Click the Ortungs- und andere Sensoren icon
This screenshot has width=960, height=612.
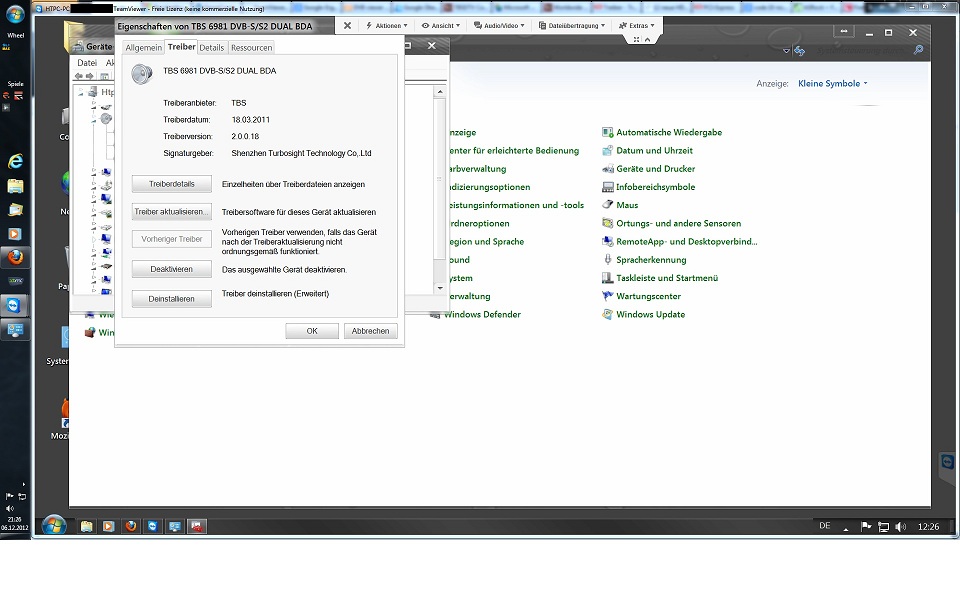coord(607,223)
